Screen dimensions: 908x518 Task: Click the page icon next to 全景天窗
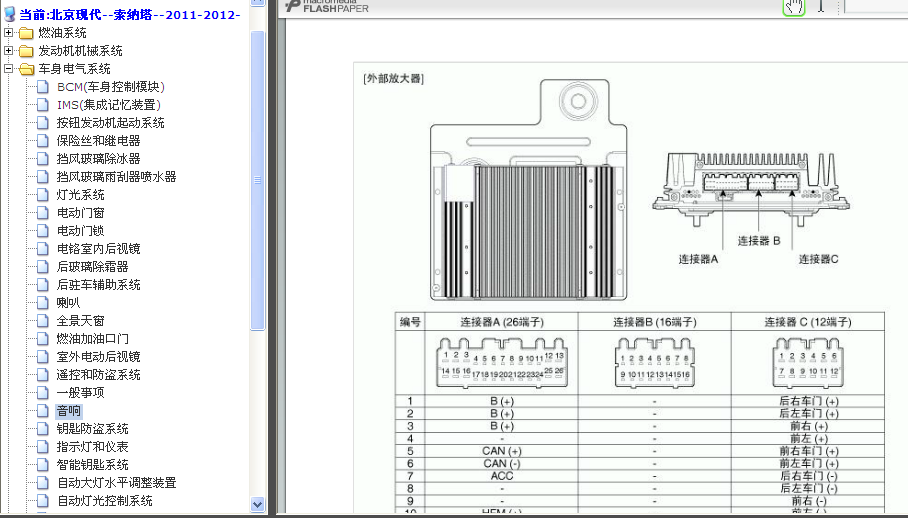pyautogui.click(x=42, y=320)
